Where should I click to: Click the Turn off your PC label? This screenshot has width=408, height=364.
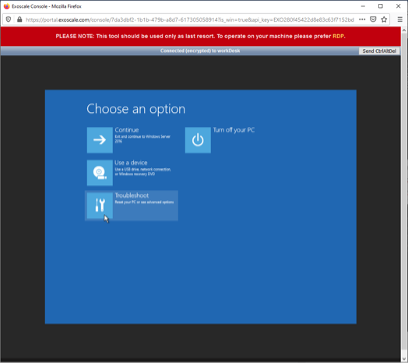tap(234, 130)
